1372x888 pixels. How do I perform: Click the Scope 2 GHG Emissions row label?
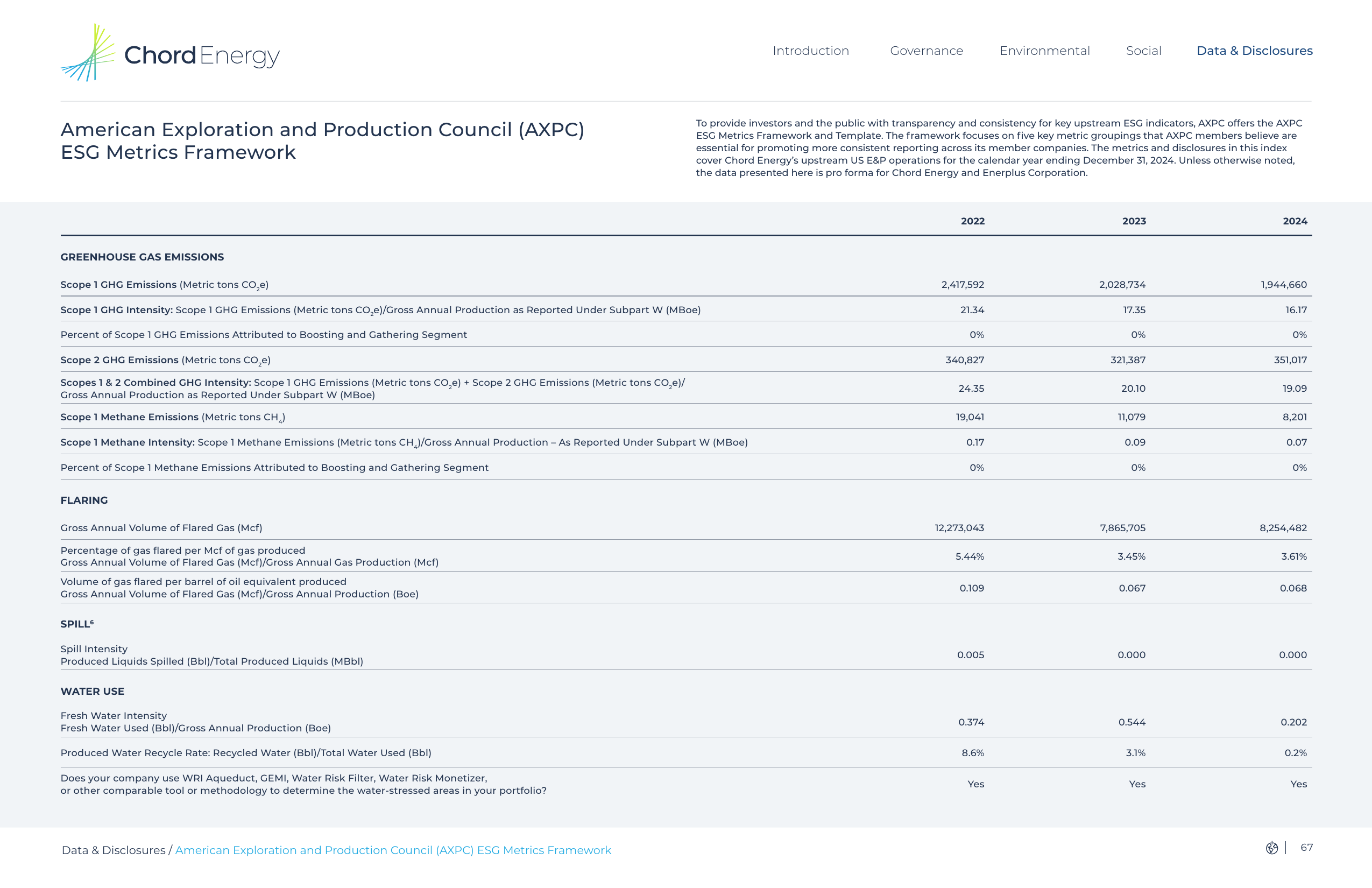tap(166, 361)
